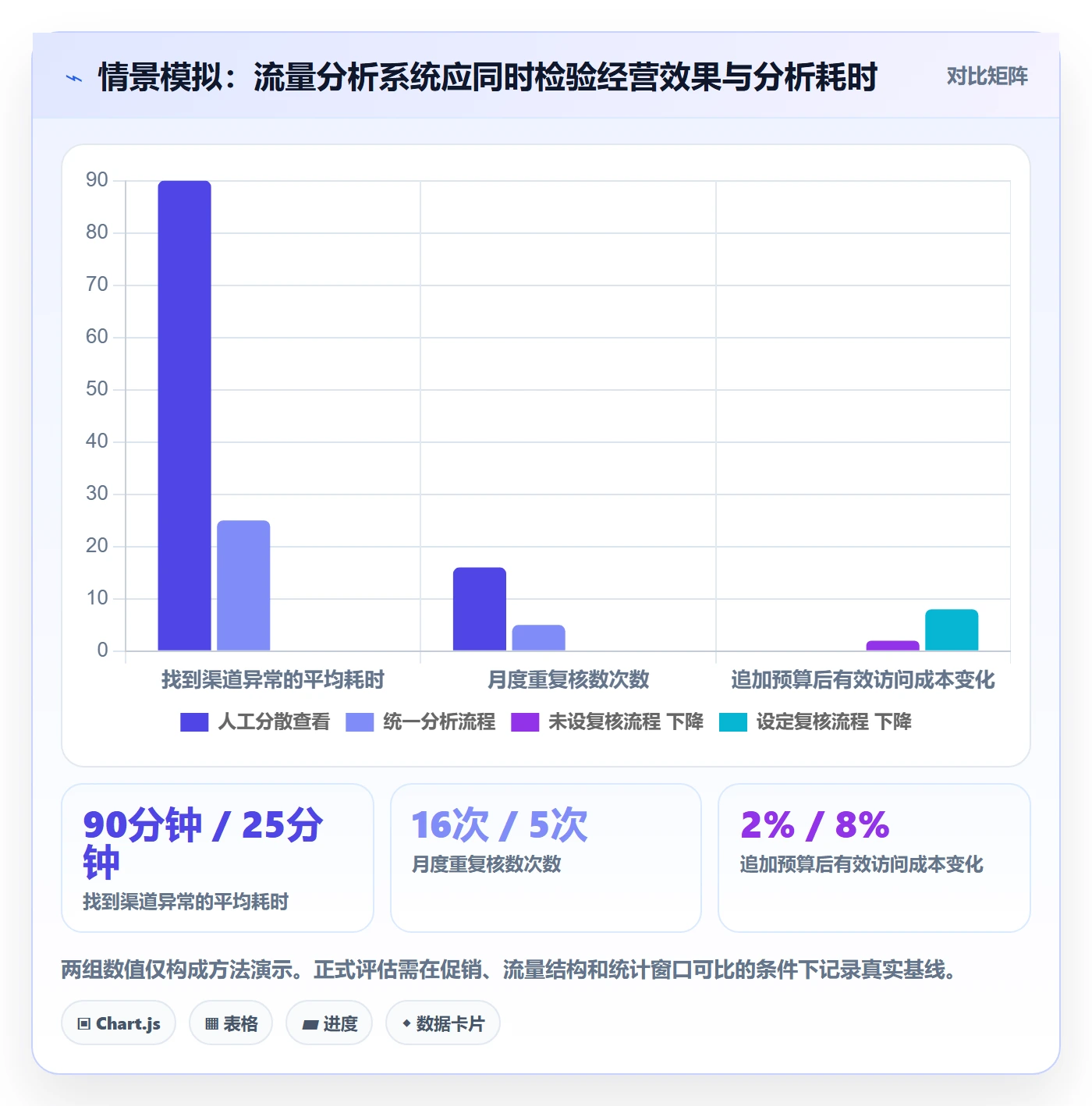Click the square icon in Chart.js chip
The height and width of the screenshot is (1106, 1092).
[x=84, y=1024]
